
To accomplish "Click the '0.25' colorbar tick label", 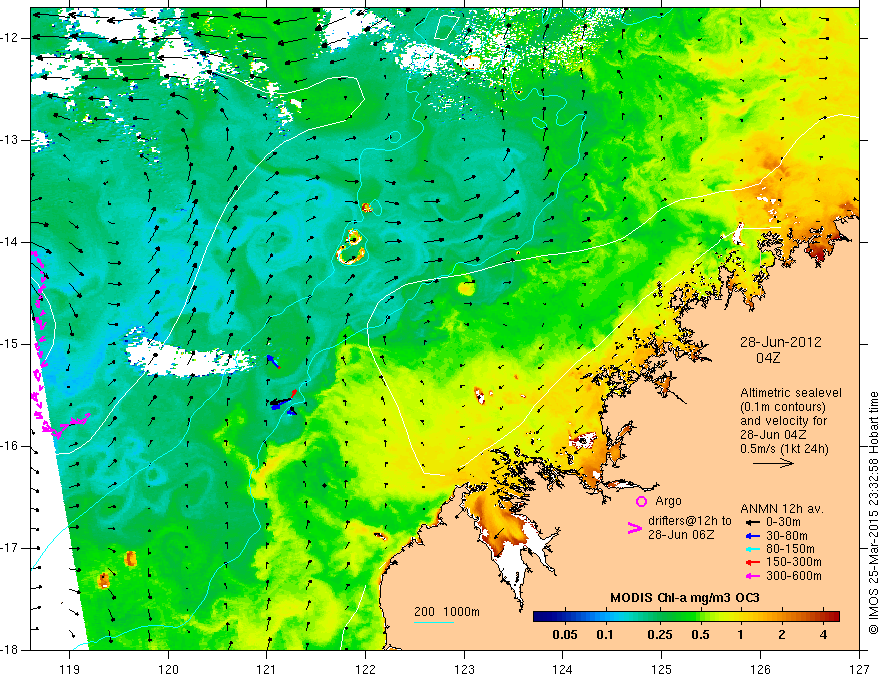I will pos(659,635).
